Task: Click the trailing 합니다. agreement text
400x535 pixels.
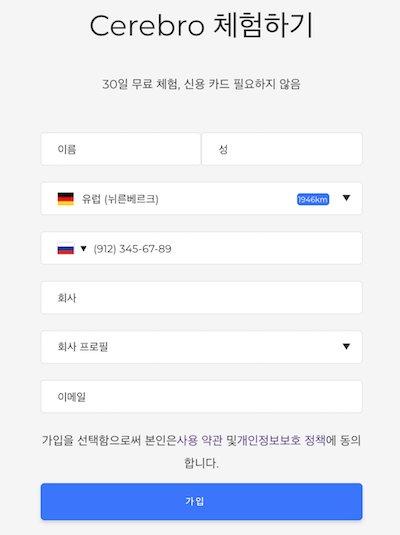Action: [x=201, y=463]
